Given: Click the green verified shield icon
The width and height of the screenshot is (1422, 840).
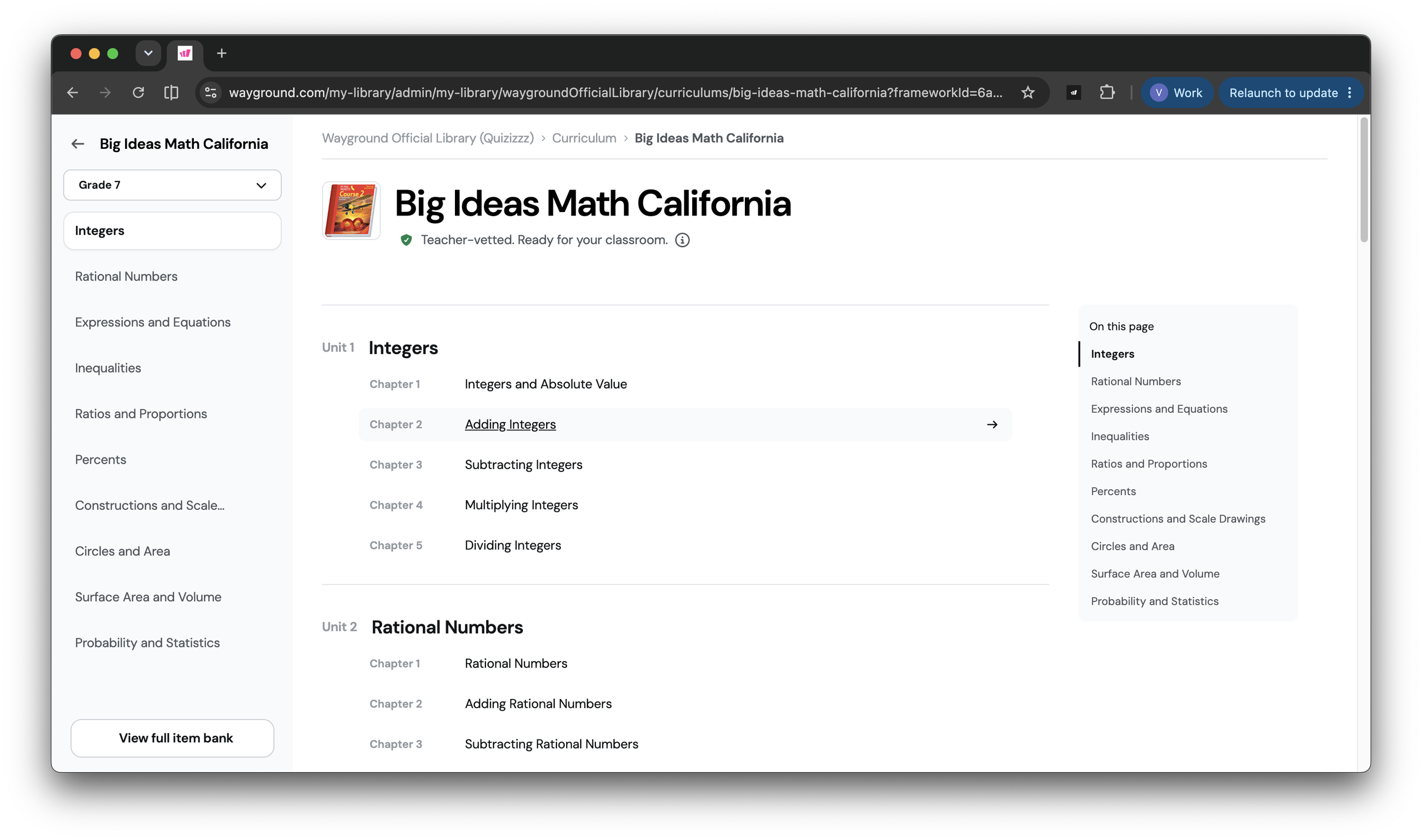Looking at the screenshot, I should point(406,240).
